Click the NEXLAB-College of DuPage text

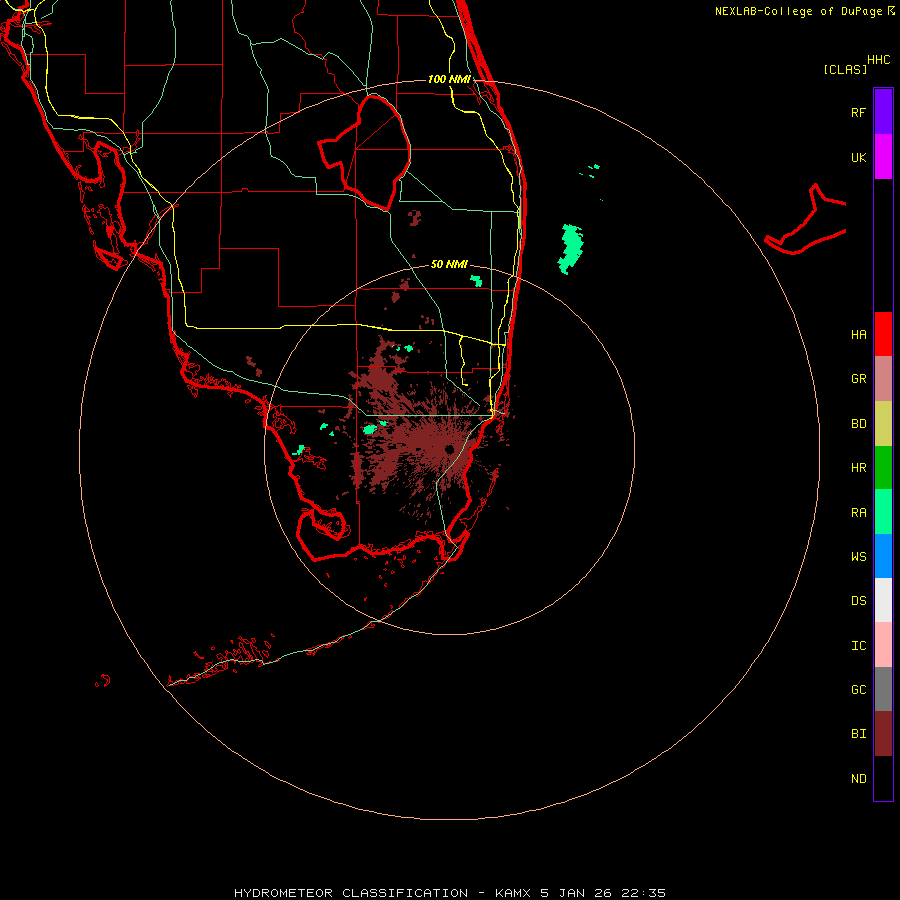click(x=798, y=11)
